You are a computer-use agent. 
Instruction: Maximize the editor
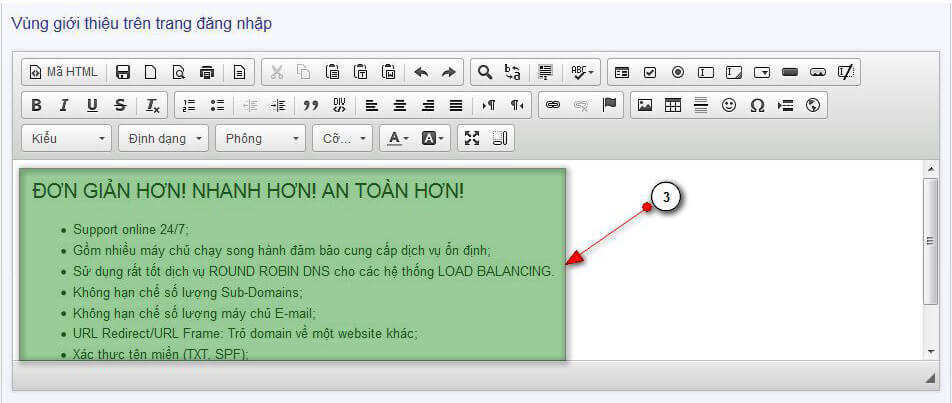point(472,138)
